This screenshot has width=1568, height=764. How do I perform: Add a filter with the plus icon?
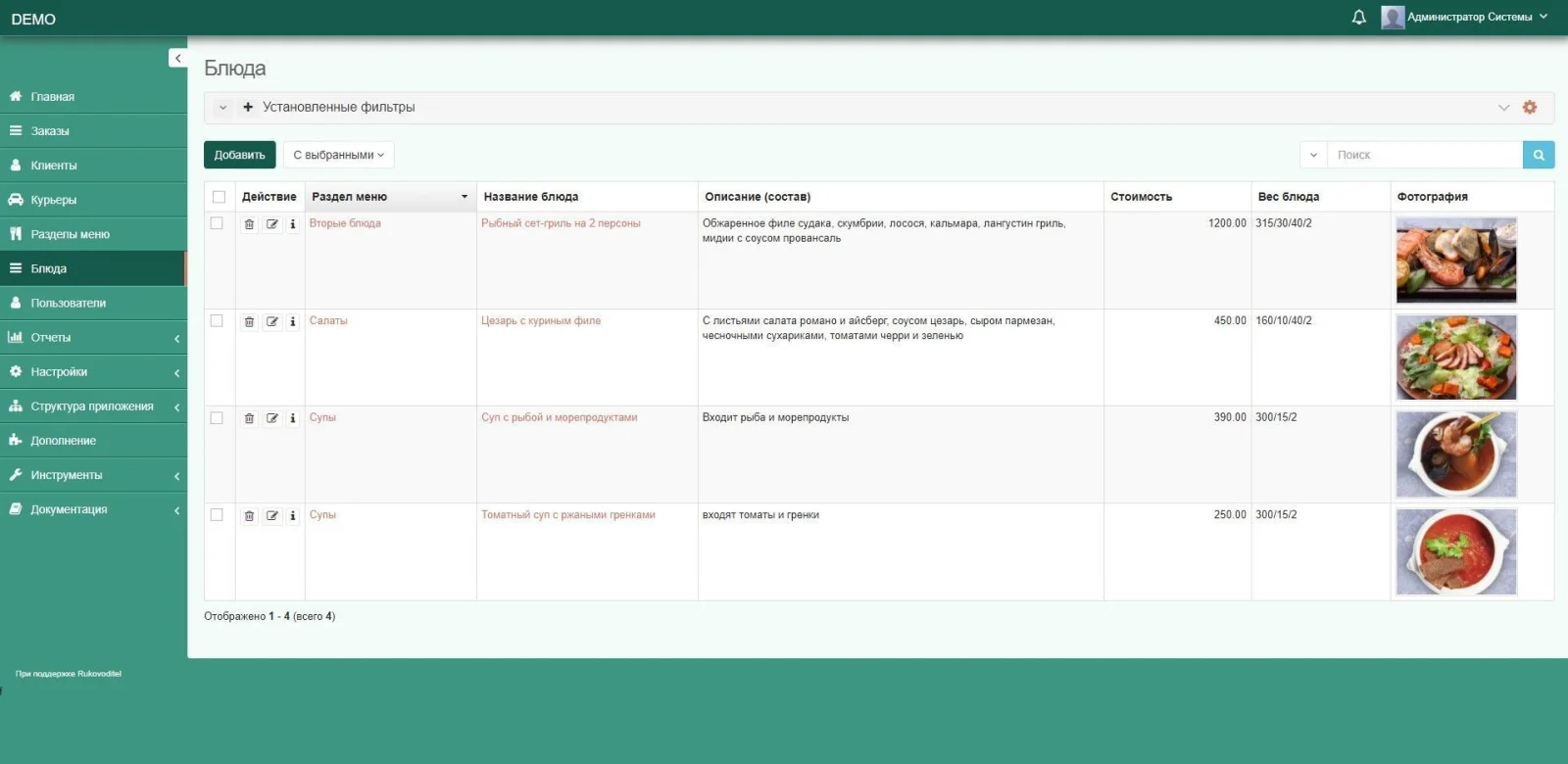coord(248,108)
